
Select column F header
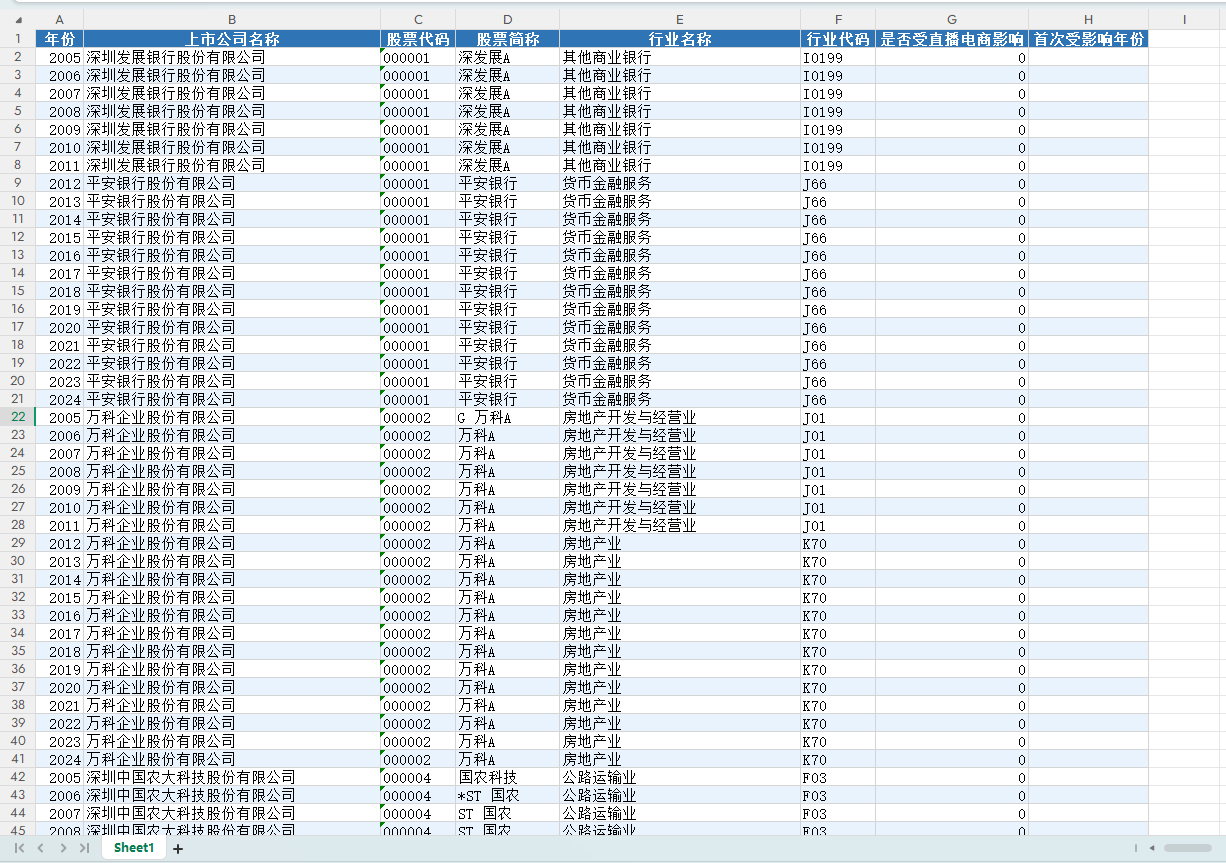tap(838, 20)
